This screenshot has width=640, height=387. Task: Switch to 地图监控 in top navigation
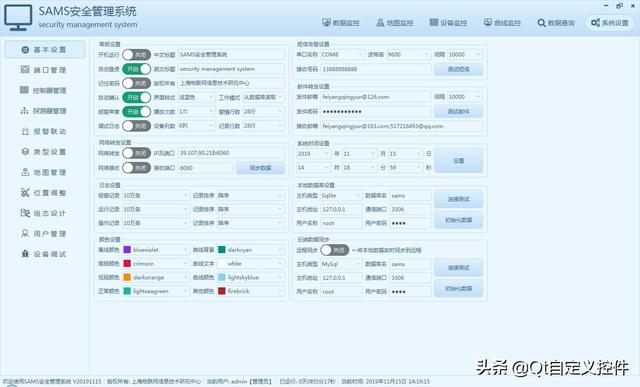click(395, 23)
